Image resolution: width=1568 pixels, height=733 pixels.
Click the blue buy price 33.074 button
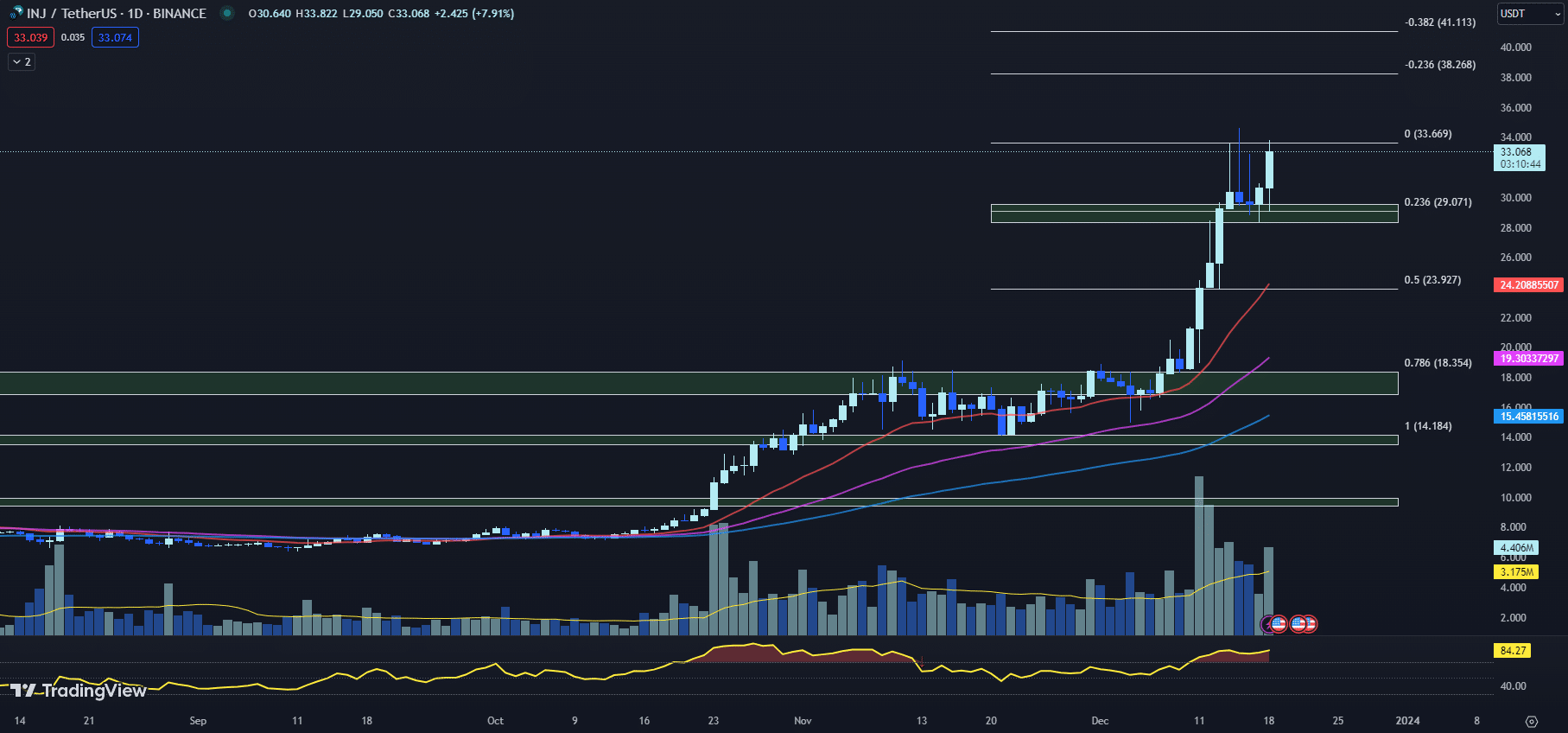[115, 37]
